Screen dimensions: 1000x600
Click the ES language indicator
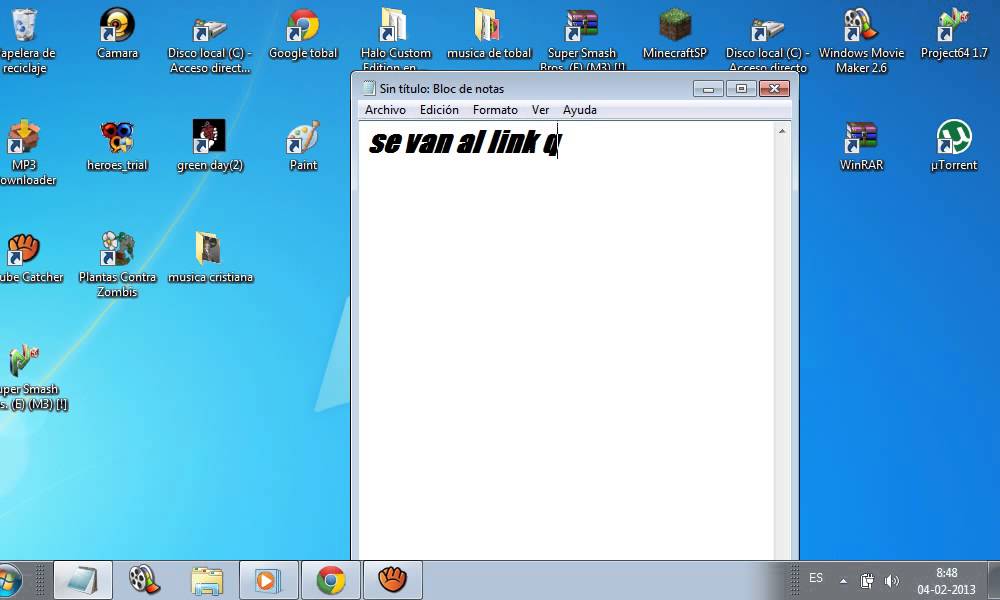[816, 578]
